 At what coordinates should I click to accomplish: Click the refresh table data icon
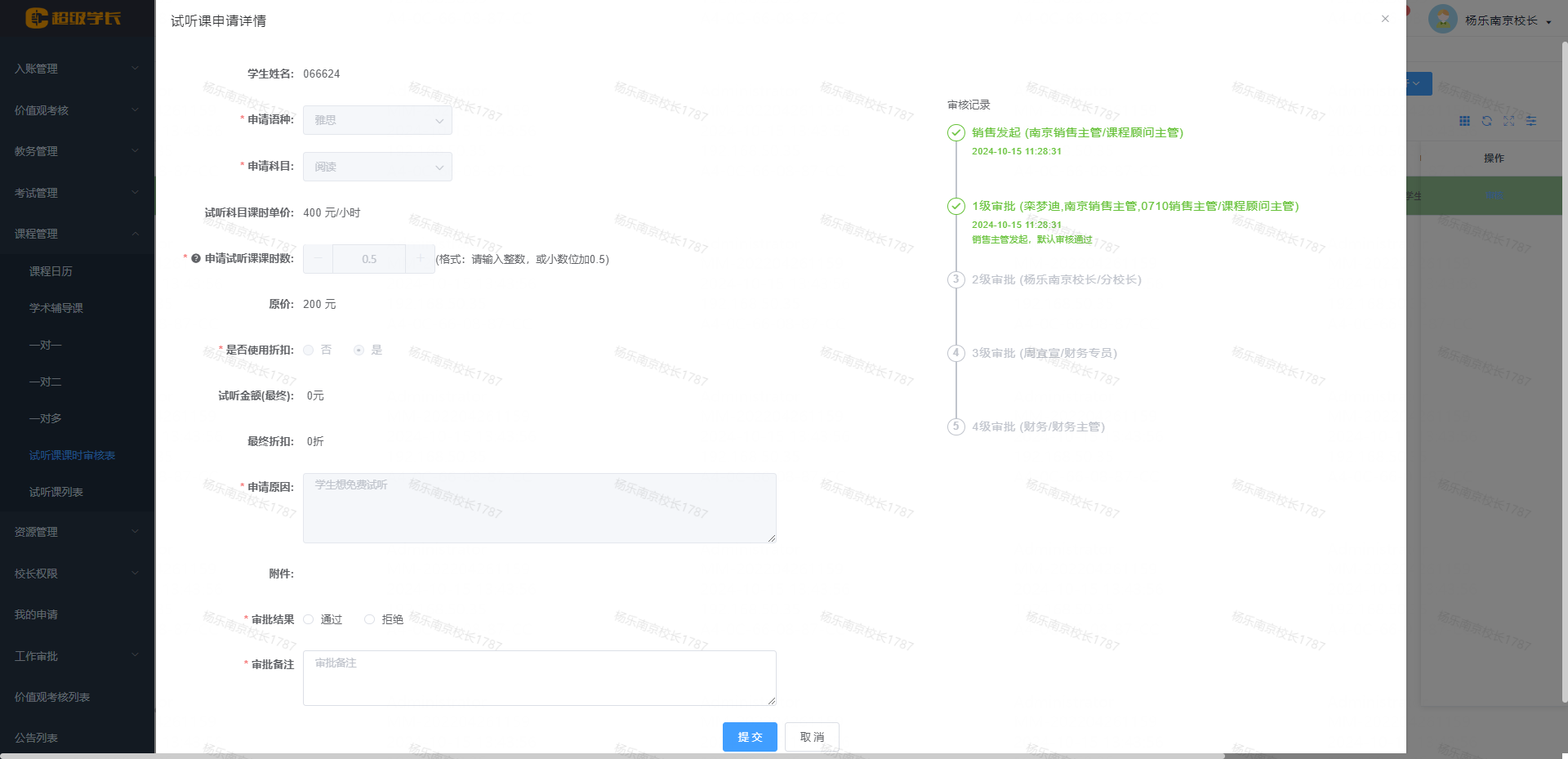pos(1487,121)
